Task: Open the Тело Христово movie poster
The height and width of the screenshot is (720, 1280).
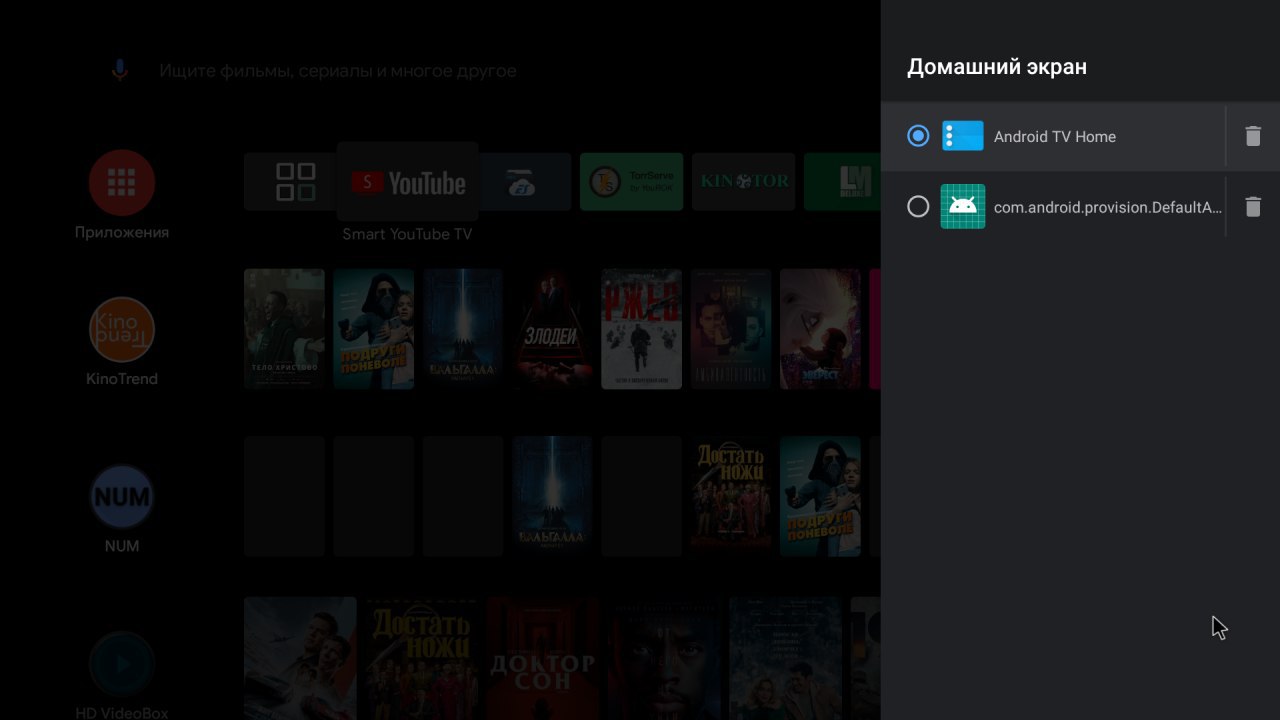Action: (x=284, y=329)
